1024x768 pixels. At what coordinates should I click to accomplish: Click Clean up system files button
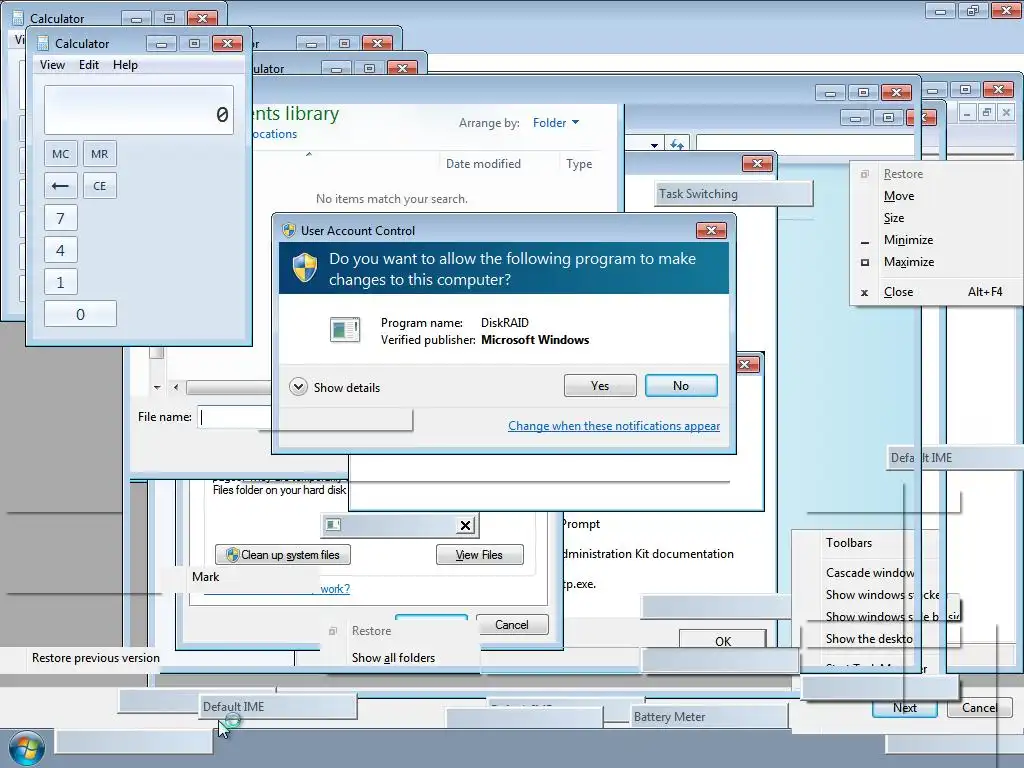coord(283,554)
